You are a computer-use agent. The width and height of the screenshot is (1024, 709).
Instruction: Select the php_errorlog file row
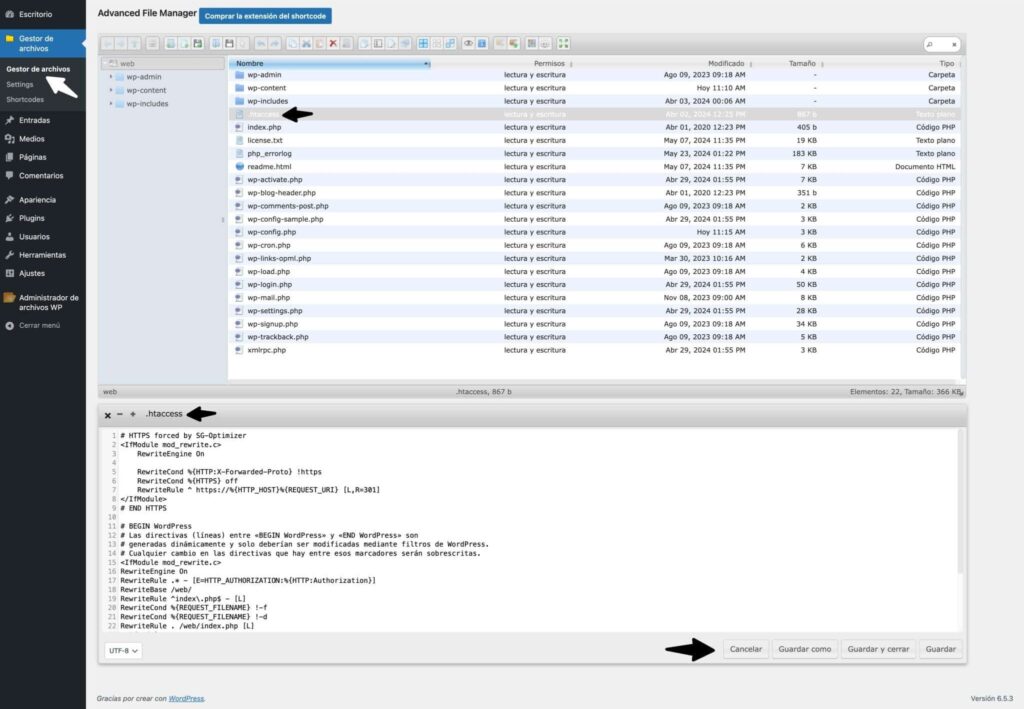[x=594, y=153]
